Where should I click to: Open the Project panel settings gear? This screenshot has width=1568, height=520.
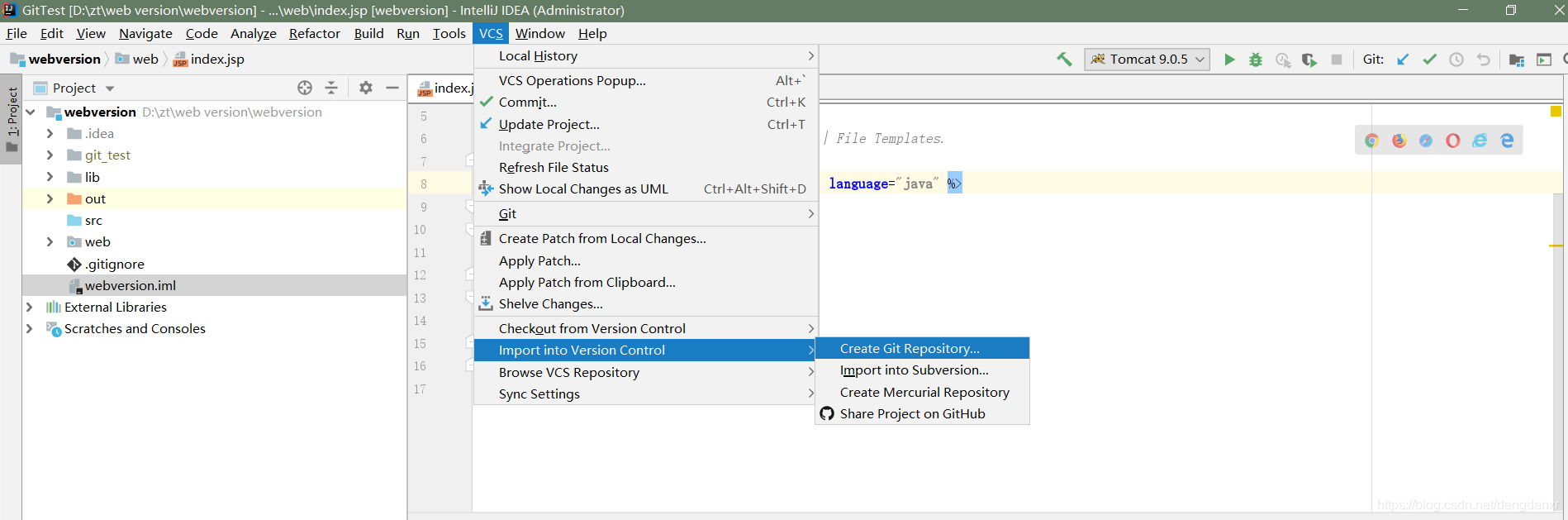366,88
